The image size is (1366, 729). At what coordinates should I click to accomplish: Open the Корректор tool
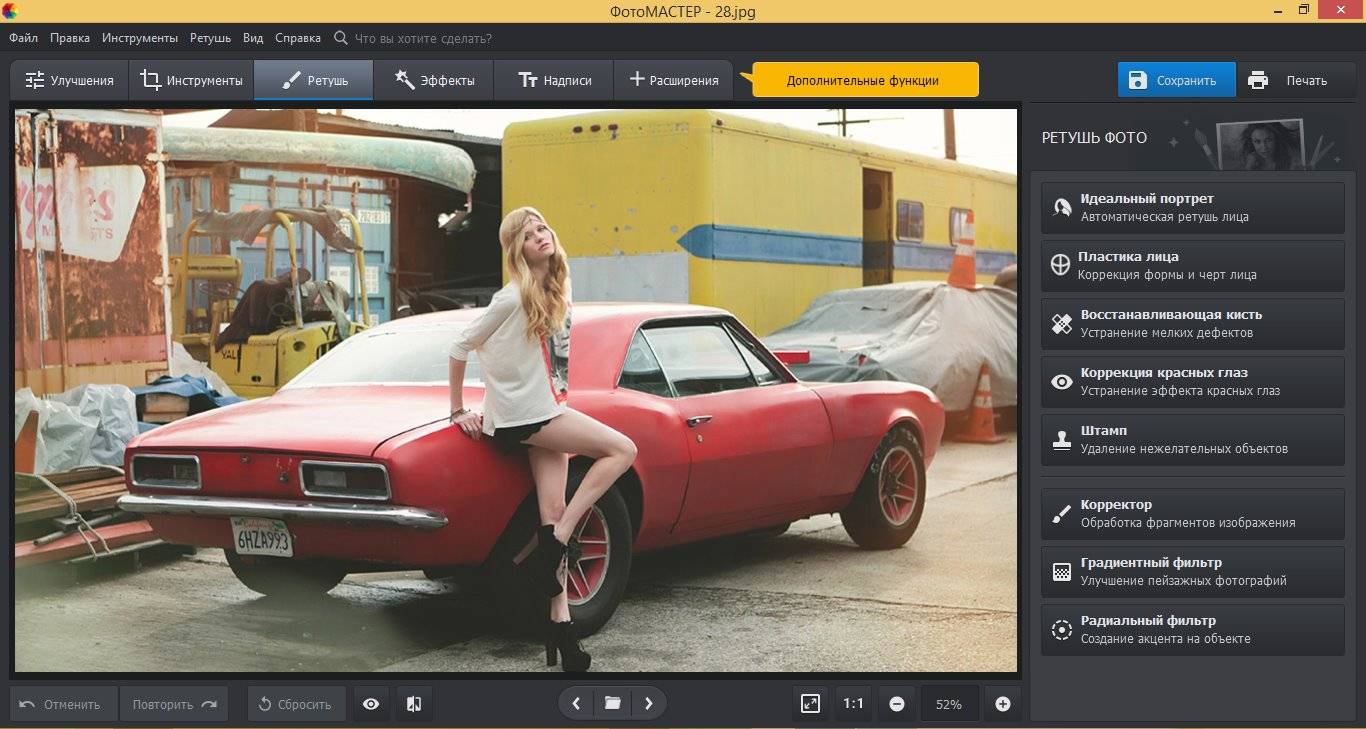(1192, 513)
